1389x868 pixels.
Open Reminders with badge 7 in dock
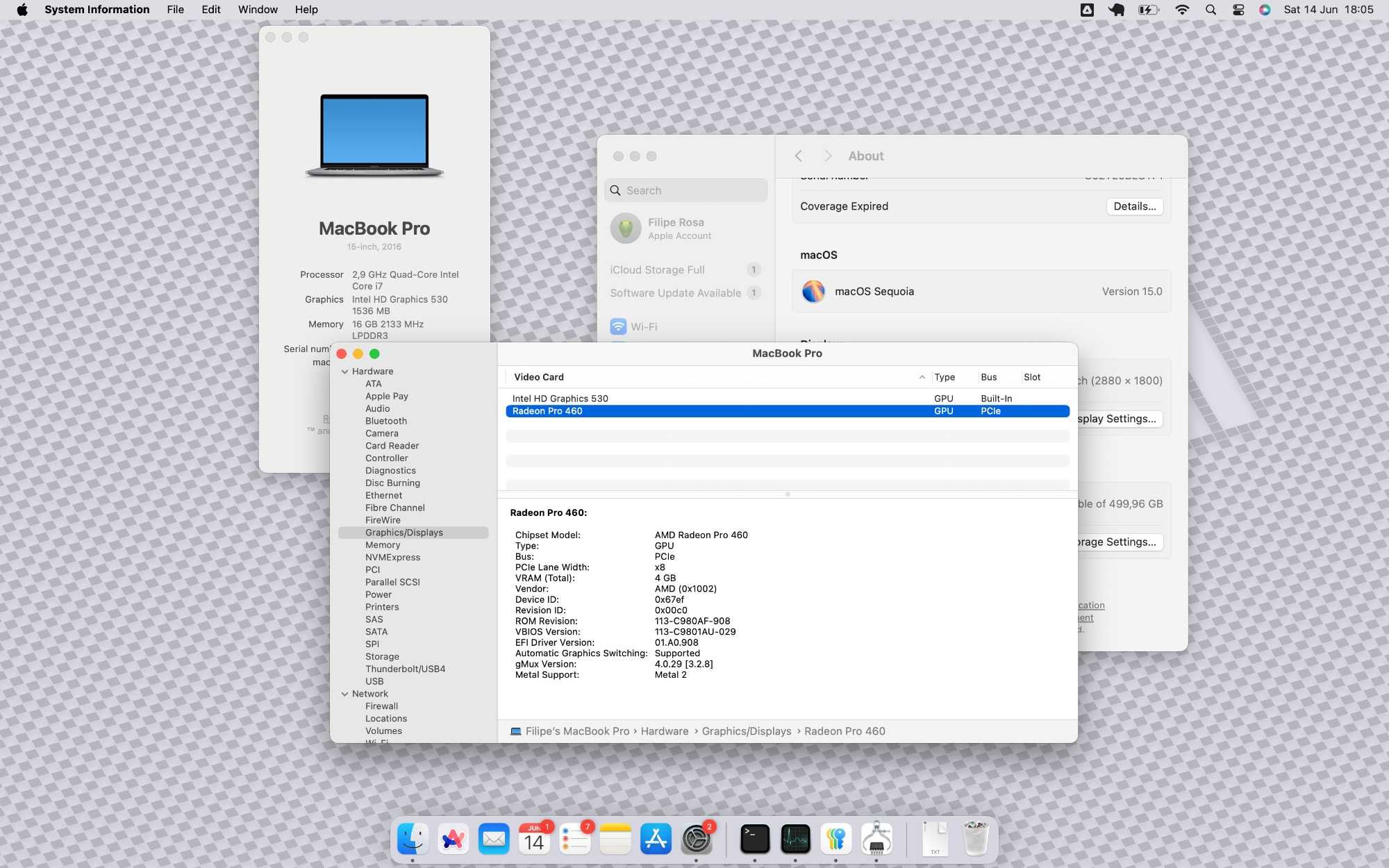click(x=575, y=839)
